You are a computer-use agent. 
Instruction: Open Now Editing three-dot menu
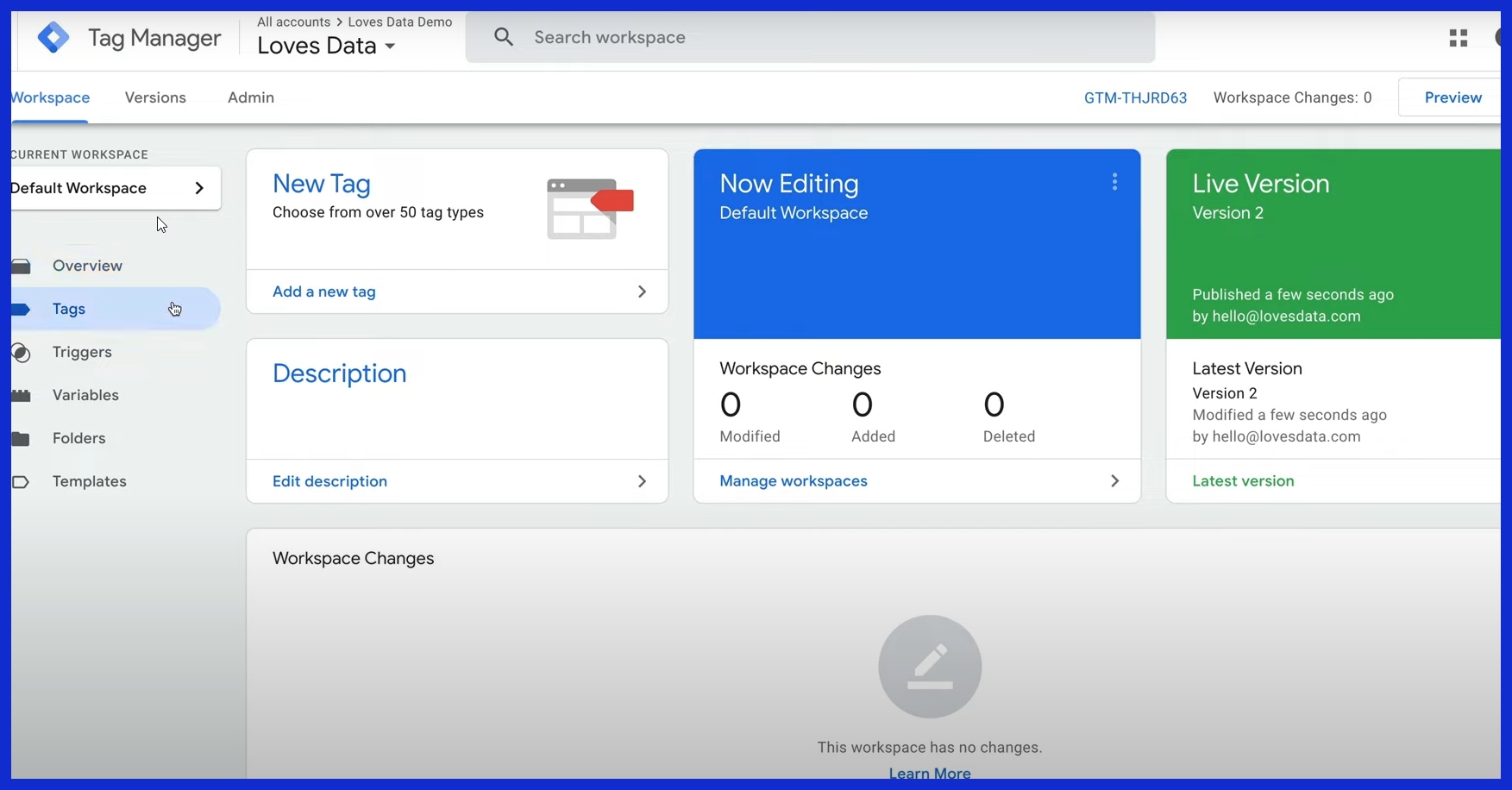1114,182
